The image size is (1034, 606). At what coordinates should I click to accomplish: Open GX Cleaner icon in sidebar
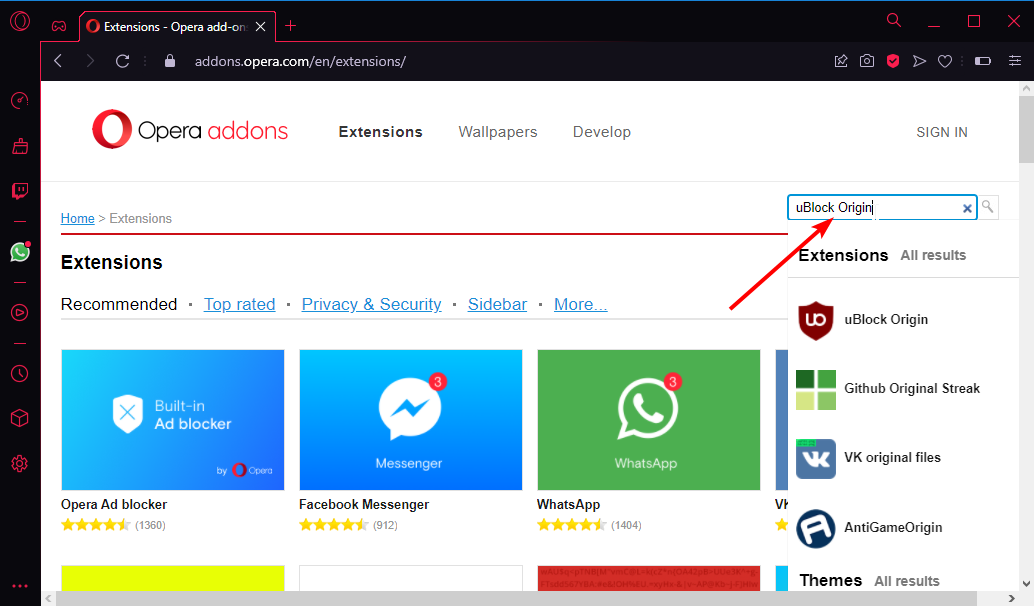[20, 146]
